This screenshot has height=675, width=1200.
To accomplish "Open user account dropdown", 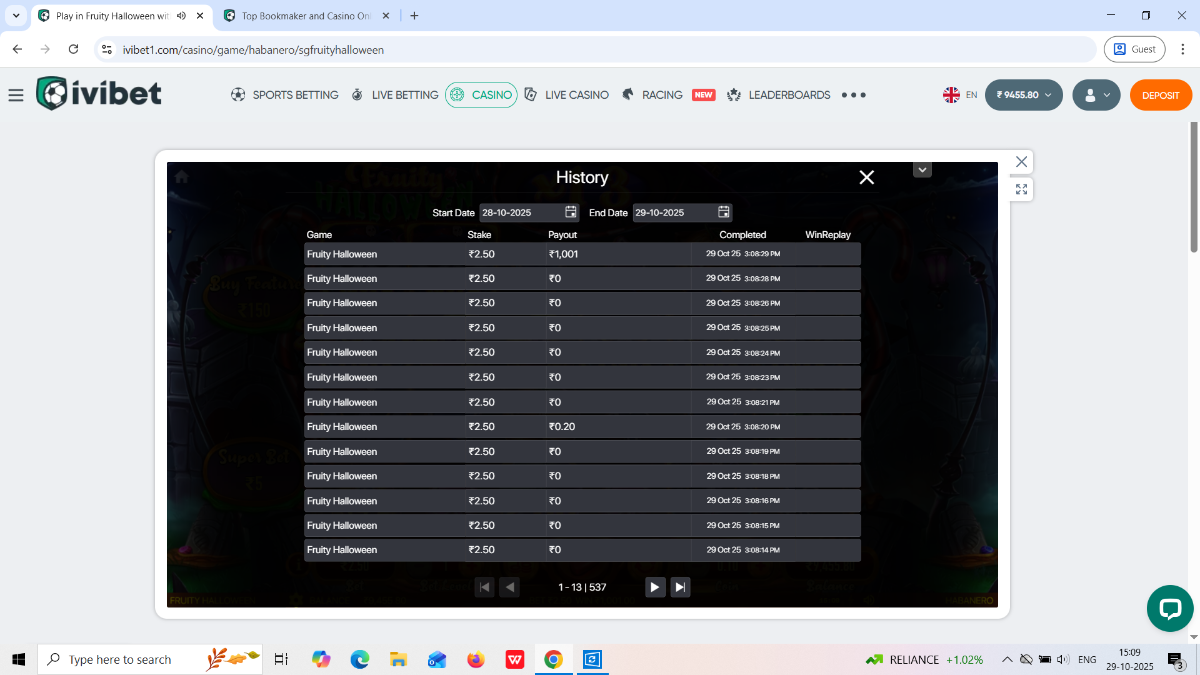I will coord(1096,95).
